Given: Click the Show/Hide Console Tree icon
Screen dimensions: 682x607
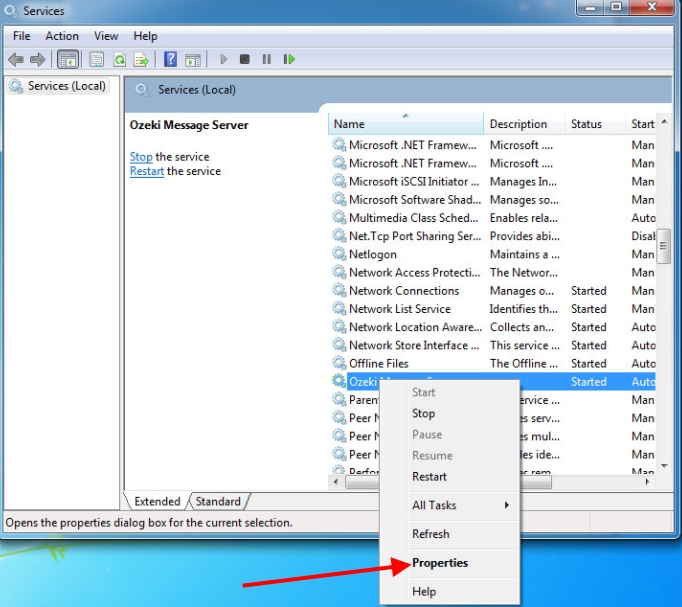Looking at the screenshot, I should [68, 60].
